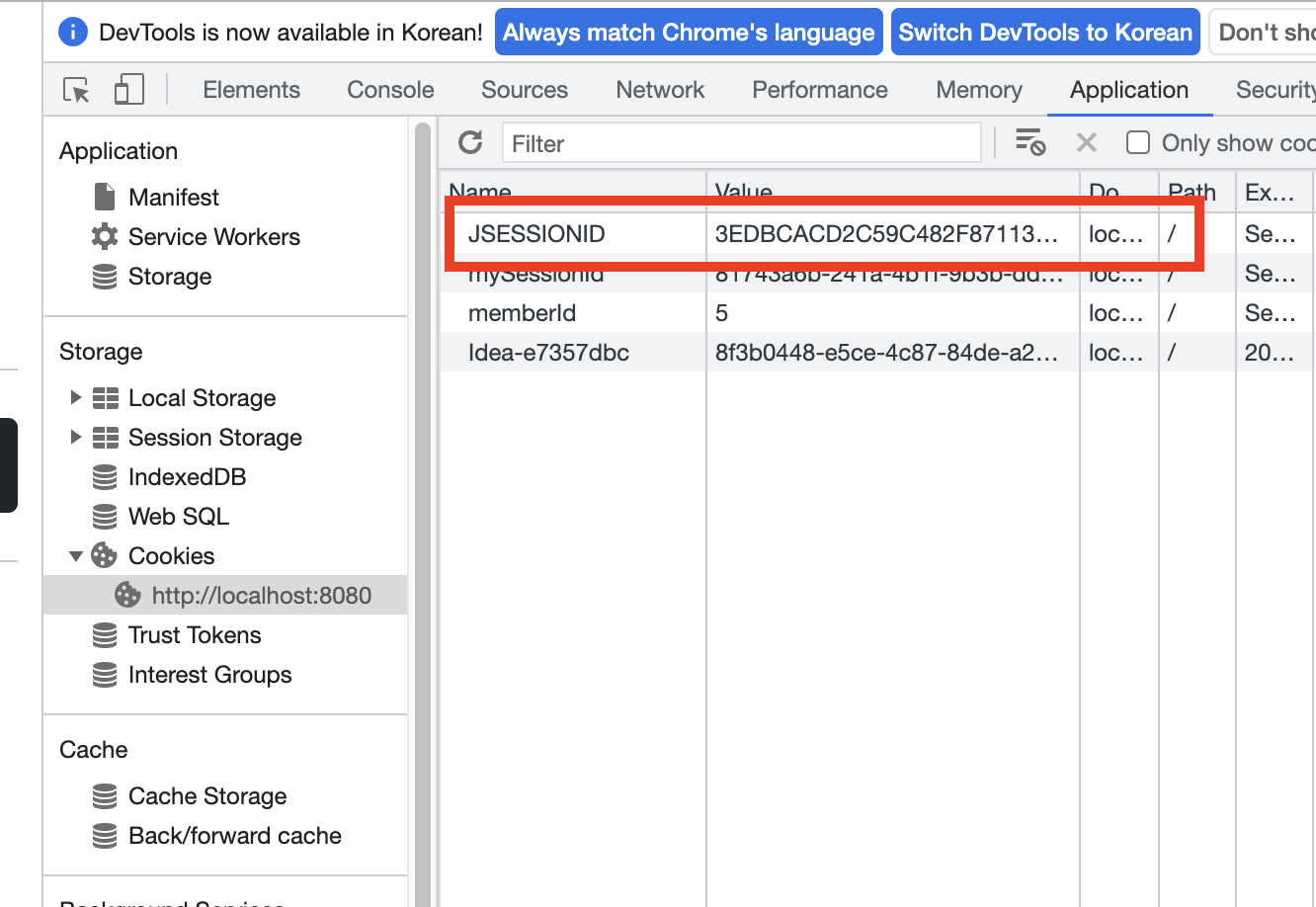1316x907 pixels.
Task: Click the Manifest document icon
Action: (x=105, y=197)
